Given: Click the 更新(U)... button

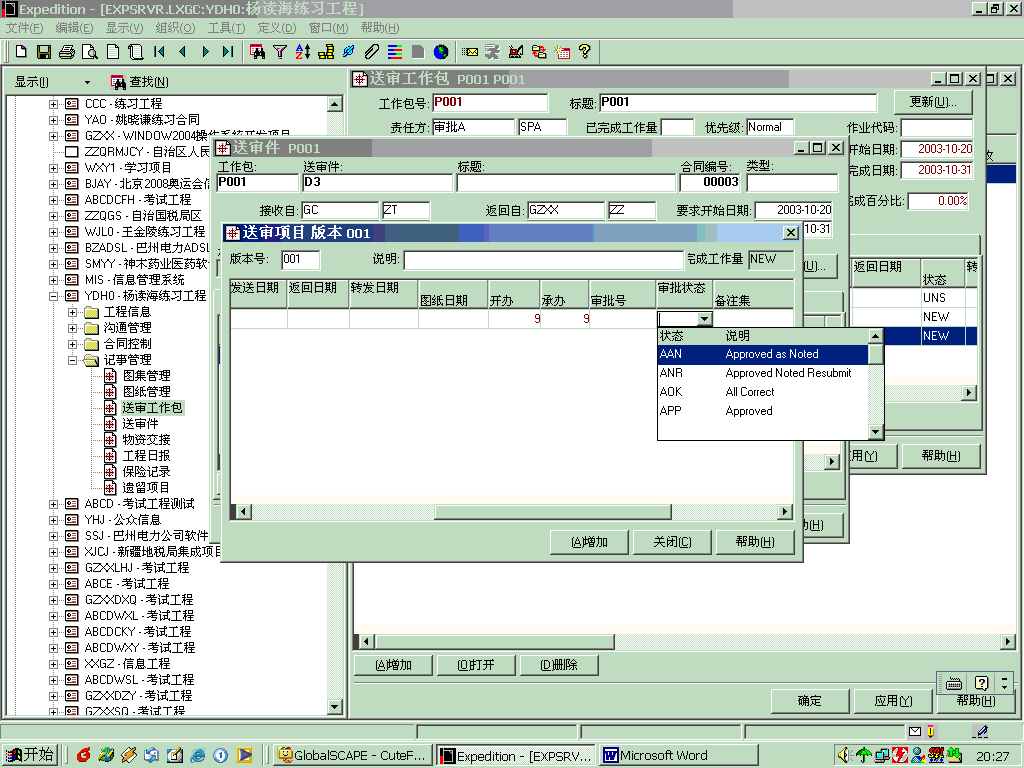Looking at the screenshot, I should (933, 103).
